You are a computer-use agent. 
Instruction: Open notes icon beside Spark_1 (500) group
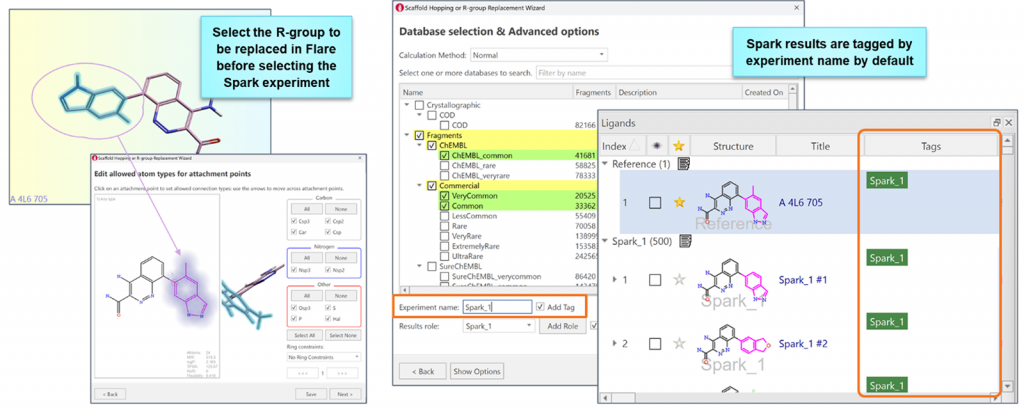[x=686, y=241]
